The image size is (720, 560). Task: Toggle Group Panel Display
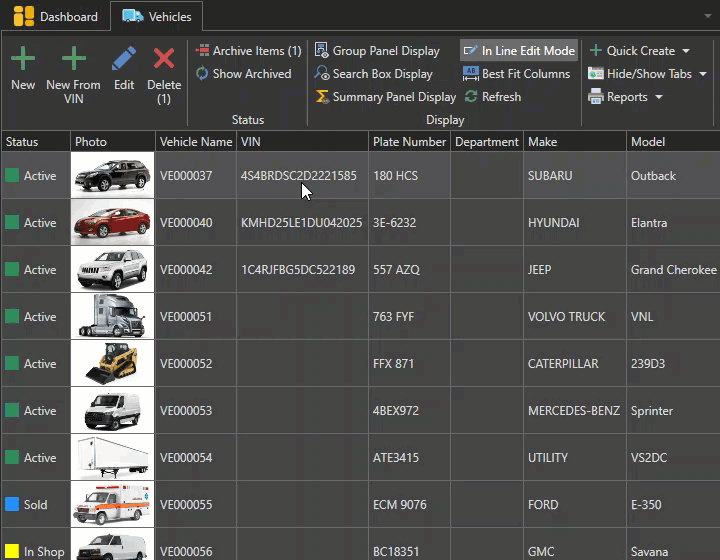(377, 51)
